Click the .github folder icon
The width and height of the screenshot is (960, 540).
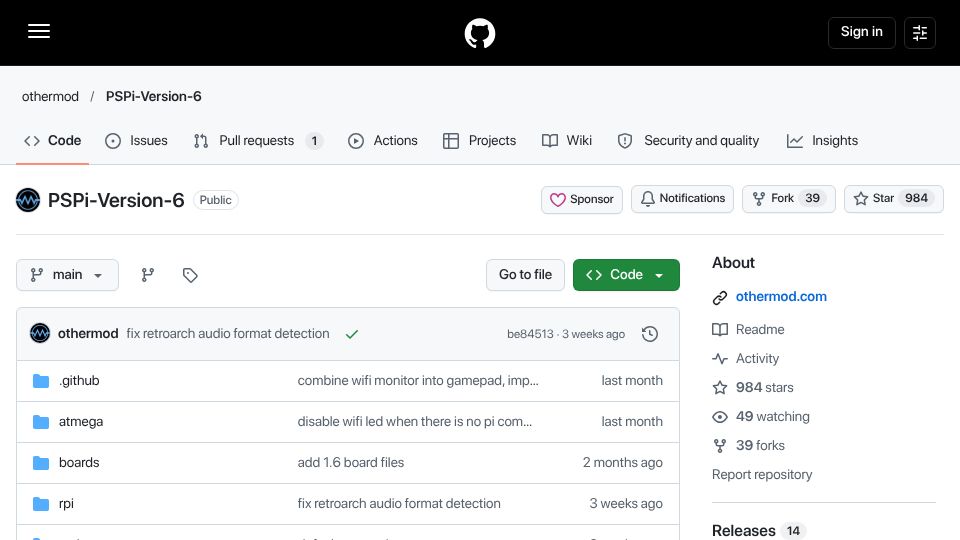(x=41, y=381)
